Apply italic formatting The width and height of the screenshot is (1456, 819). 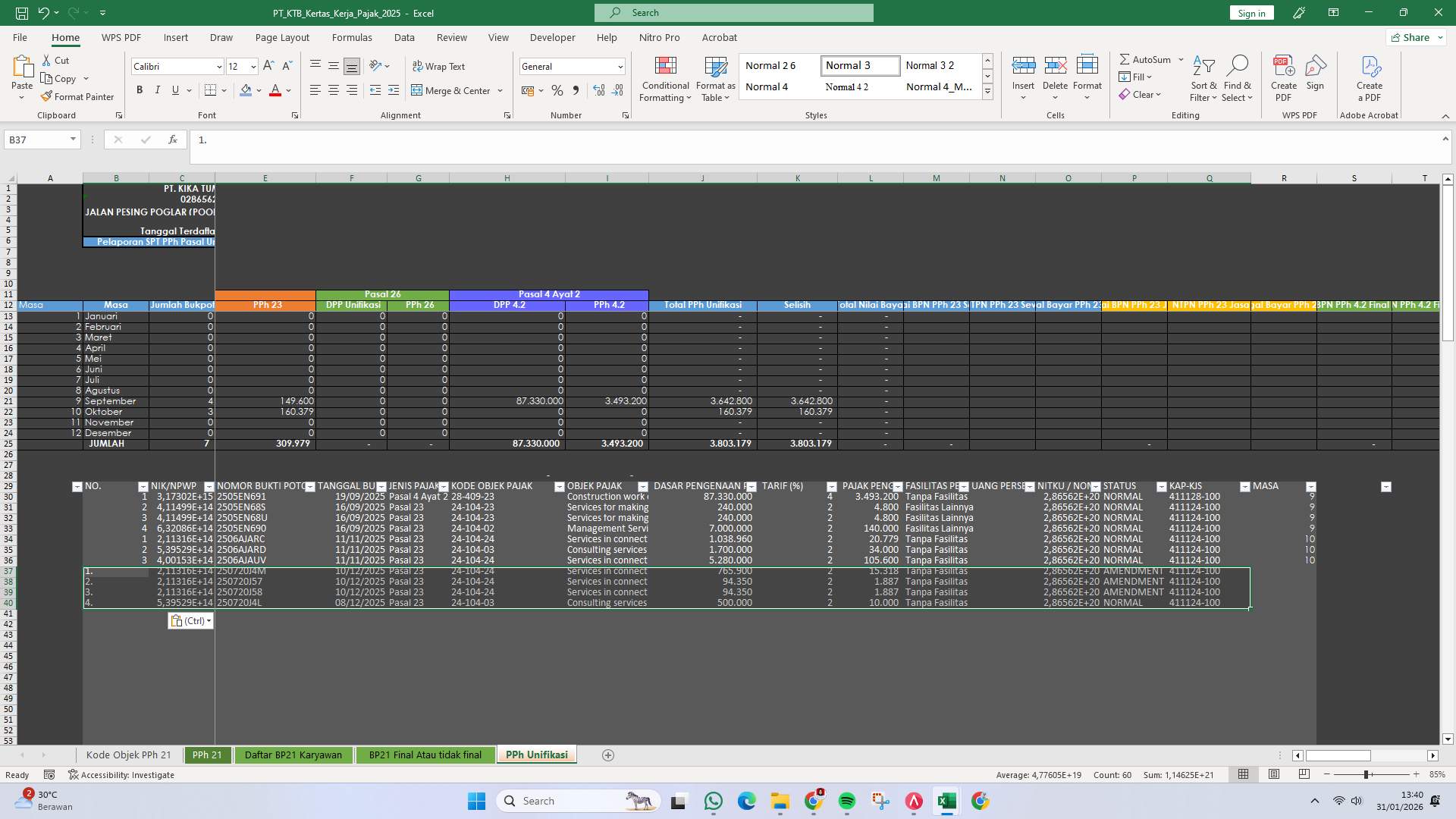click(157, 90)
